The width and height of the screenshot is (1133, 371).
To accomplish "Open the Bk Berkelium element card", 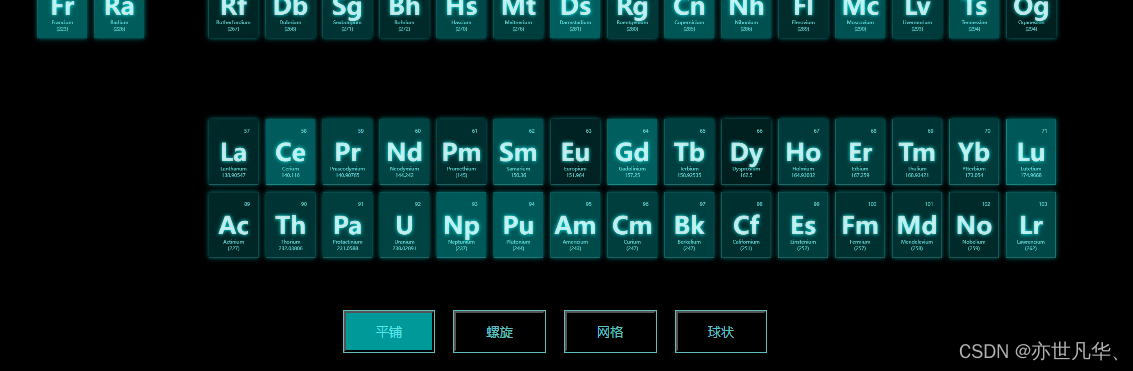I will [689, 225].
